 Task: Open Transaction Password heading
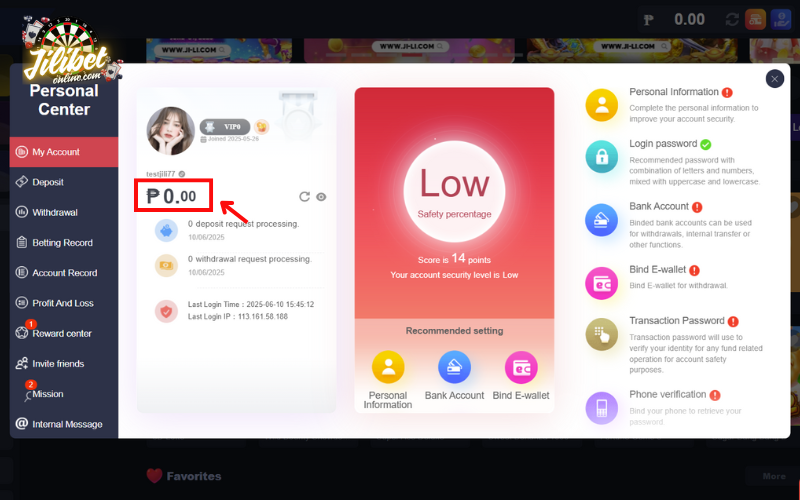click(x=677, y=320)
